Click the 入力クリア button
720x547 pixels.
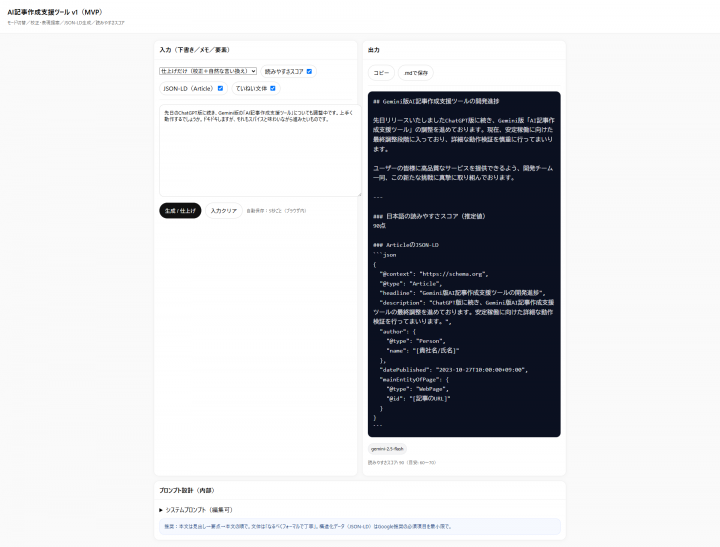[x=224, y=211]
